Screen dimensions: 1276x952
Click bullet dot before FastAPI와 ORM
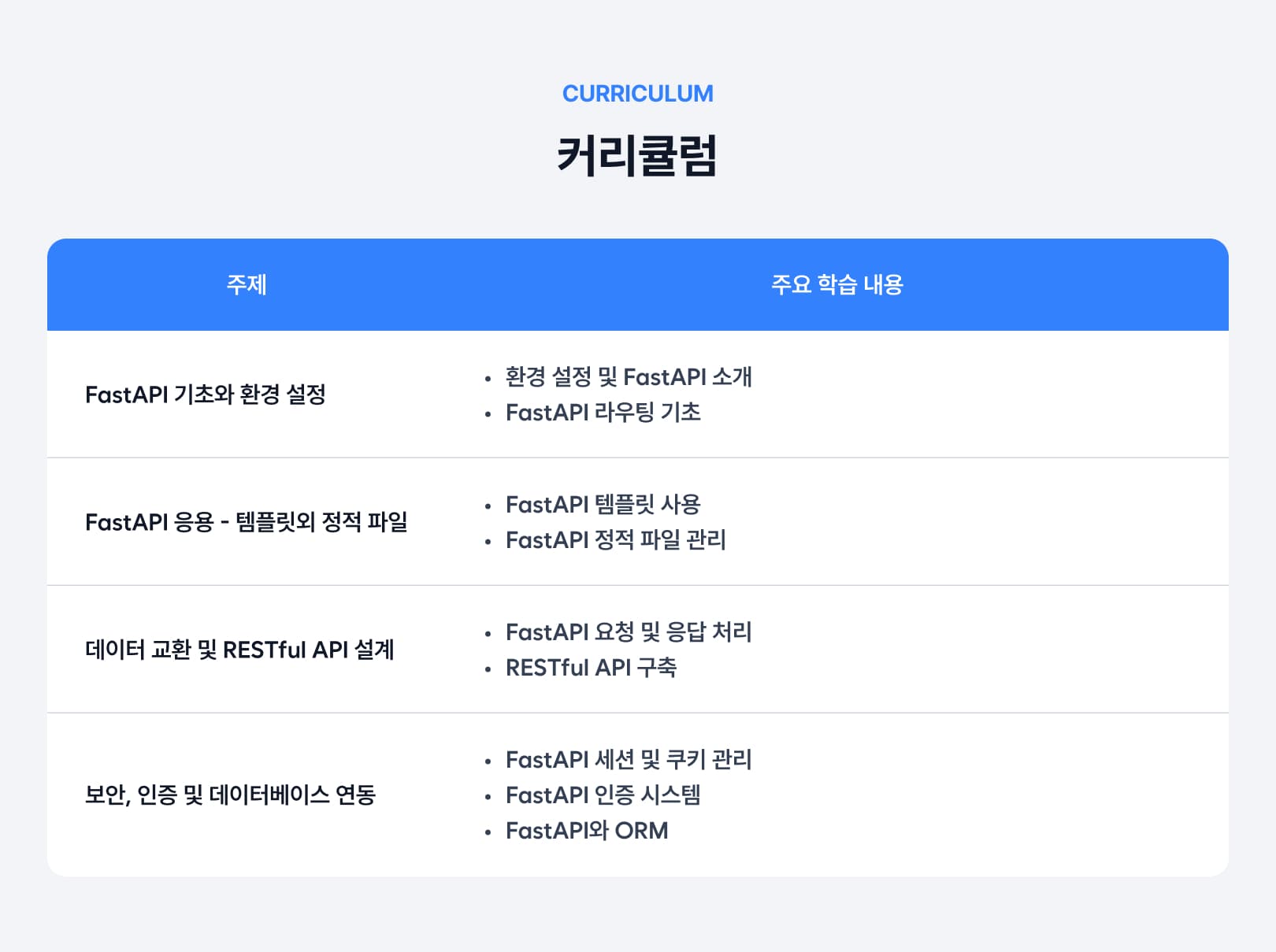tap(488, 832)
